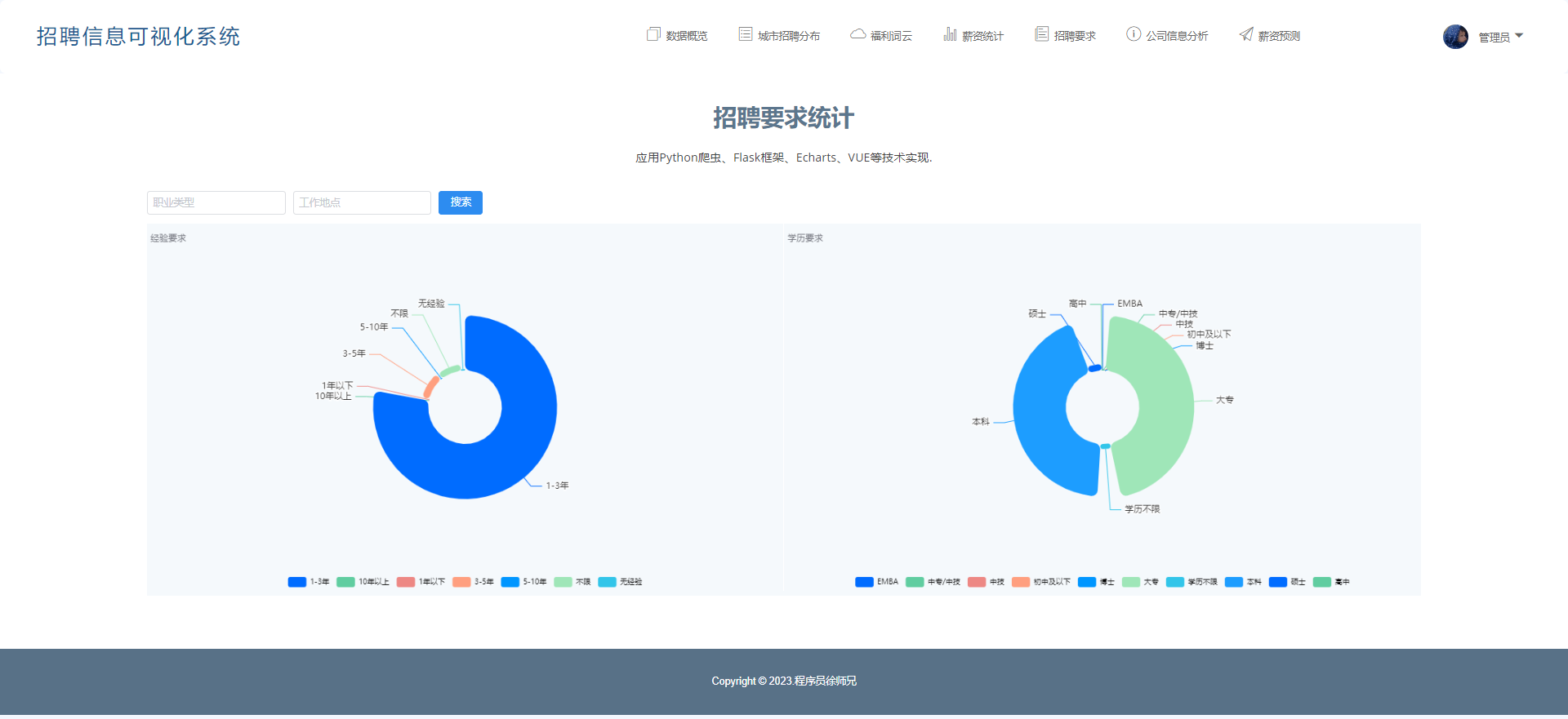1568x719 pixels.
Task: Click the EMBA callout label above the education donut
Action: tap(1129, 304)
